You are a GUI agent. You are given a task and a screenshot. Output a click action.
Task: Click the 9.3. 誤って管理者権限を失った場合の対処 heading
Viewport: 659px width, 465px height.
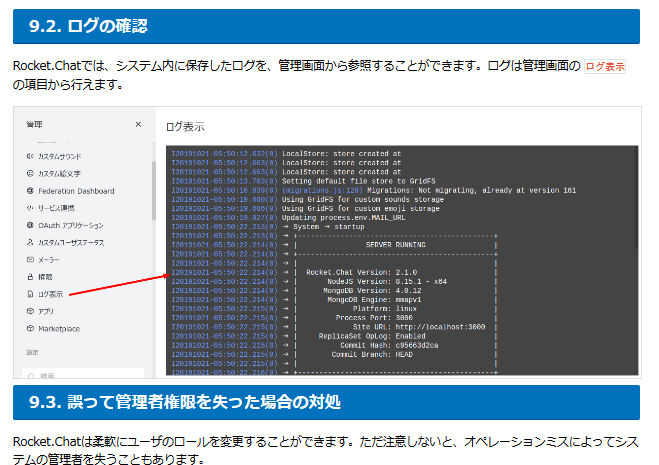(x=185, y=402)
